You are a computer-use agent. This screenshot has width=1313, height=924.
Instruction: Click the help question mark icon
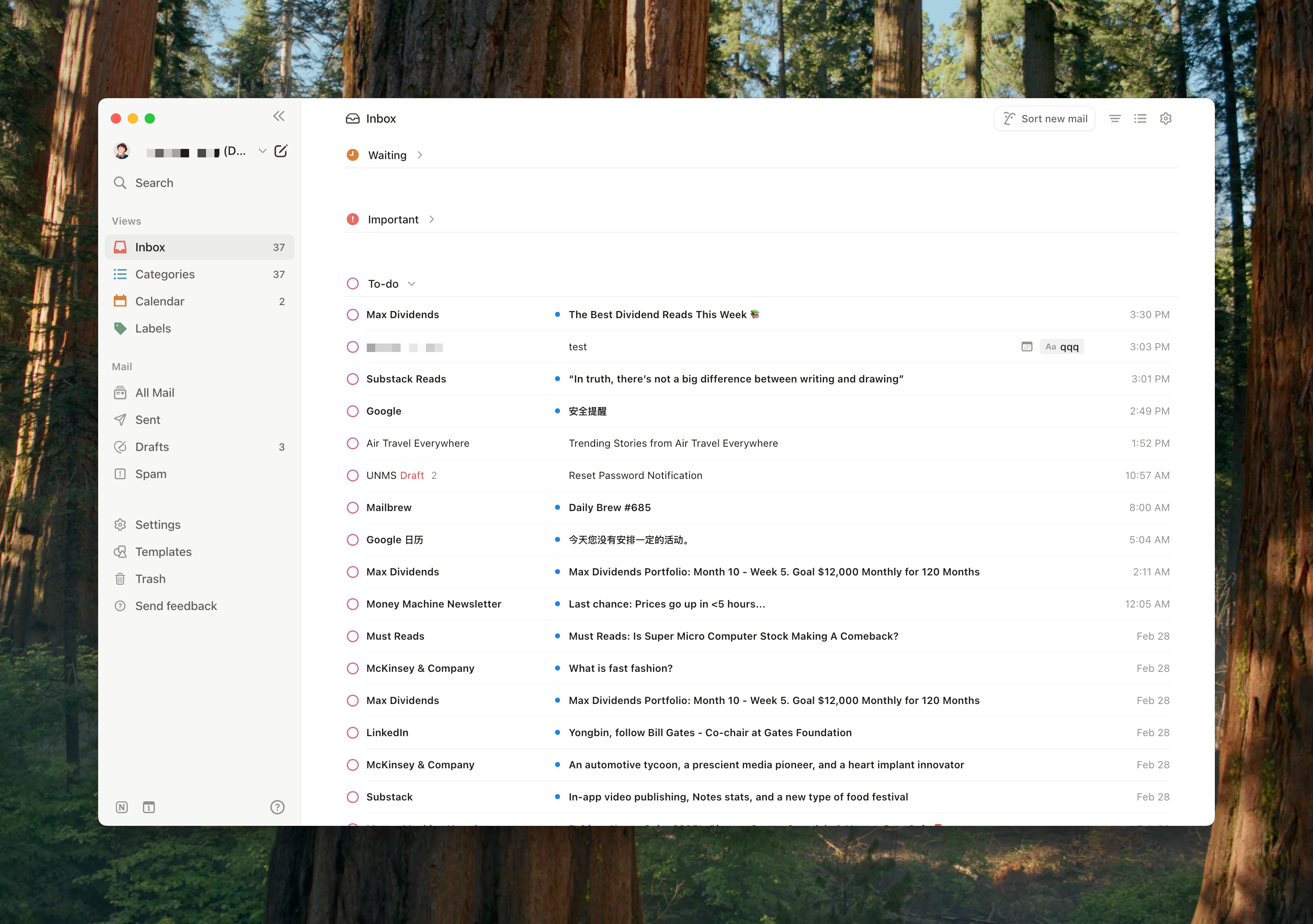pyautogui.click(x=277, y=807)
